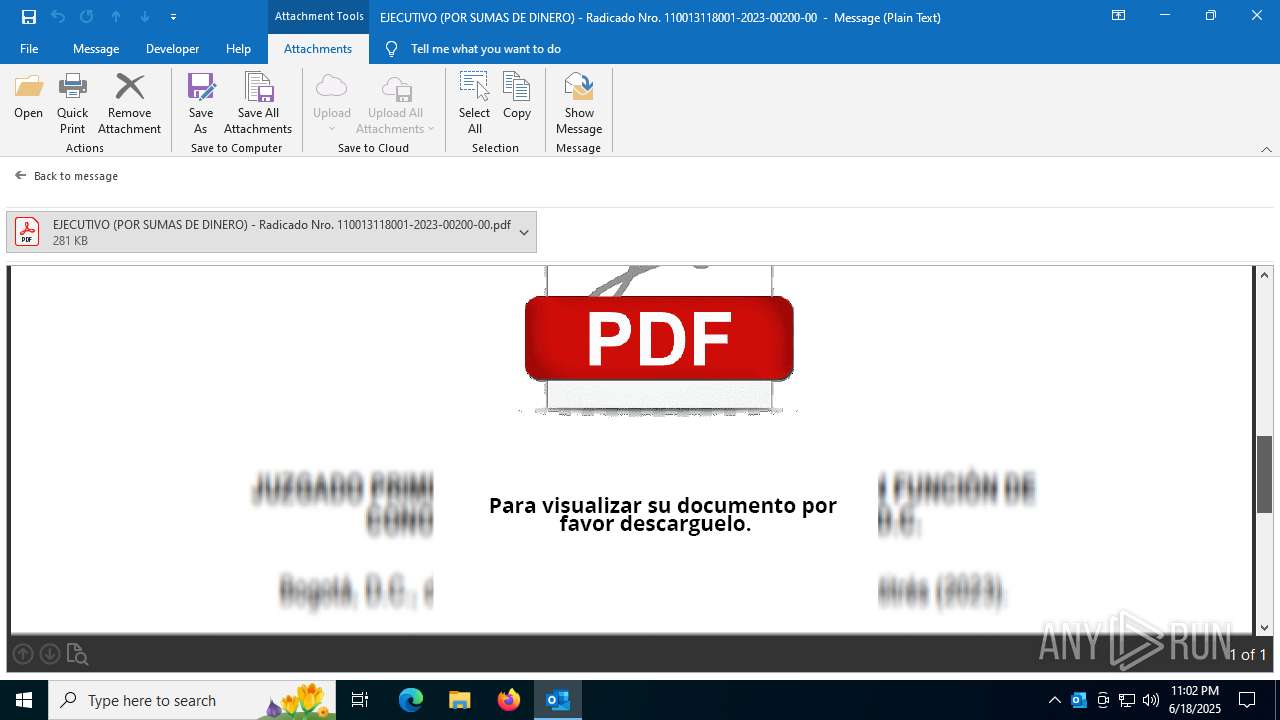Click preview scrollbar up arrow
The width and height of the screenshot is (1280, 720).
[1265, 275]
